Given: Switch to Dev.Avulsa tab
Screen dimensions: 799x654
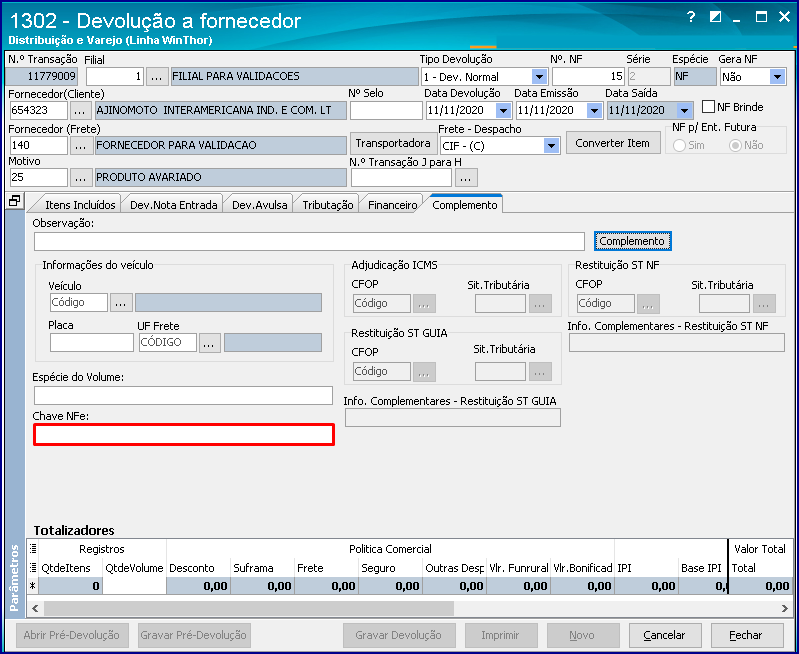Looking at the screenshot, I should [x=259, y=205].
